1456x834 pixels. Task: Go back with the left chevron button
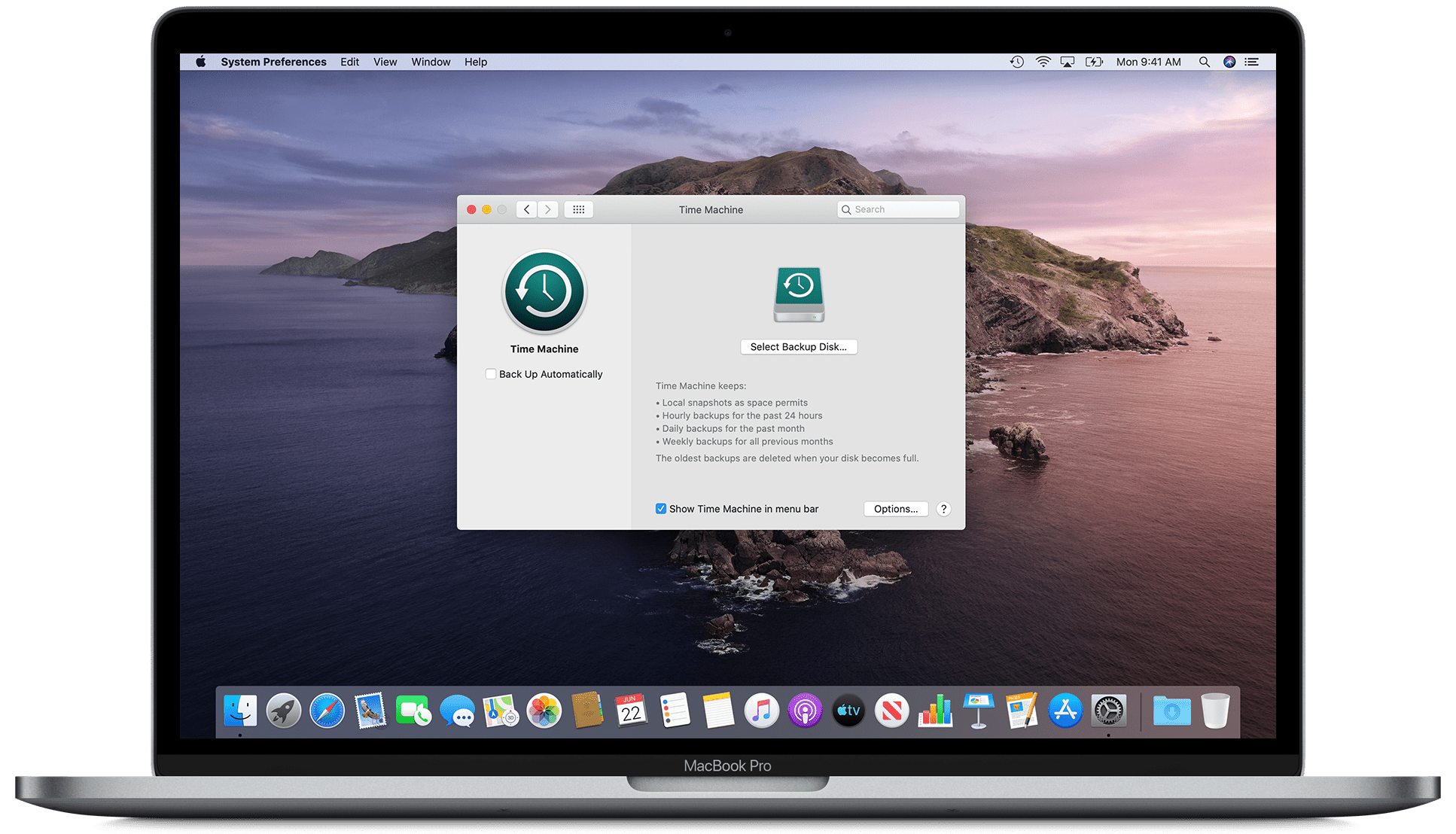click(526, 209)
